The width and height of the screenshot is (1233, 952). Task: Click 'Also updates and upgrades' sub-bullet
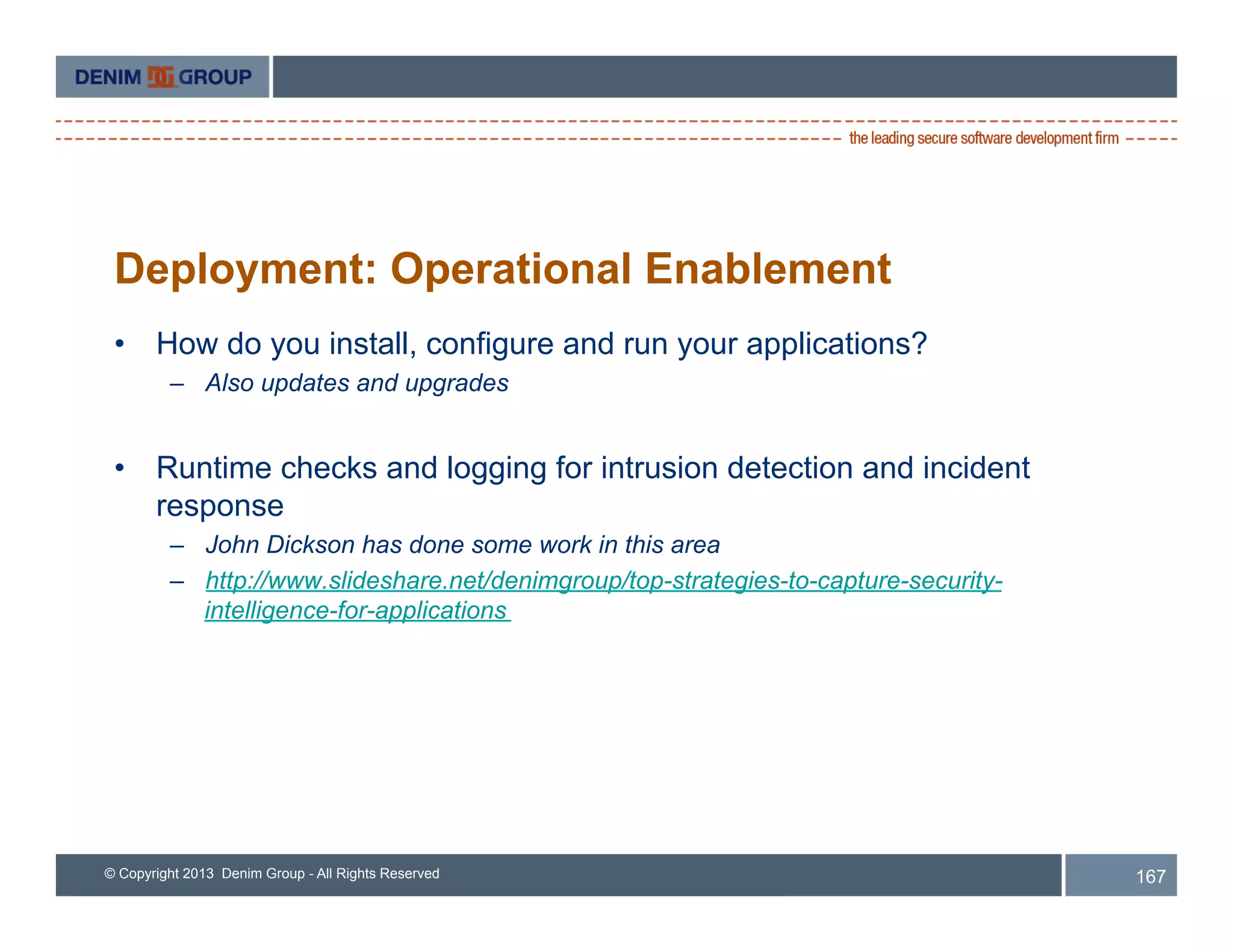tap(356, 383)
